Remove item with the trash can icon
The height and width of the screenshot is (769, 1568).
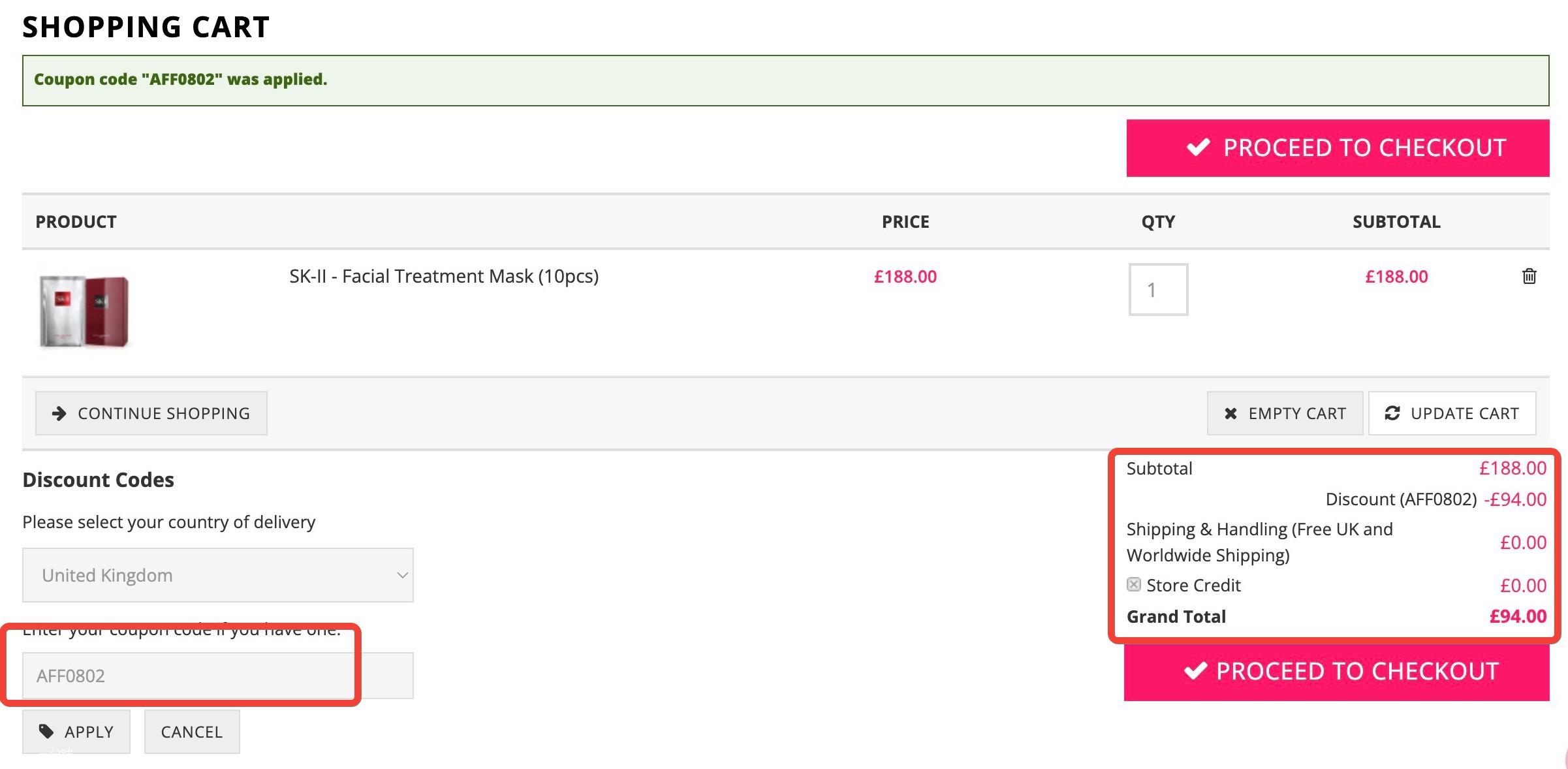click(1529, 276)
